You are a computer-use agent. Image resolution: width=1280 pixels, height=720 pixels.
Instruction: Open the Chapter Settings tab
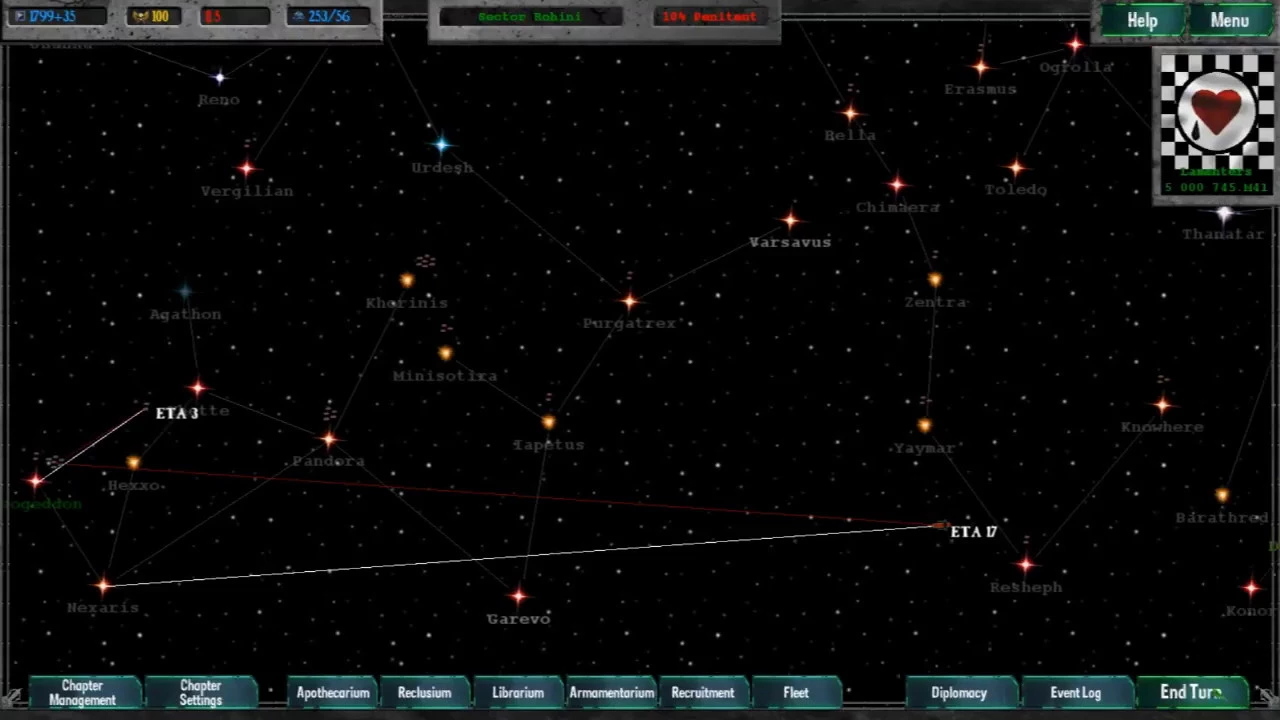201,692
